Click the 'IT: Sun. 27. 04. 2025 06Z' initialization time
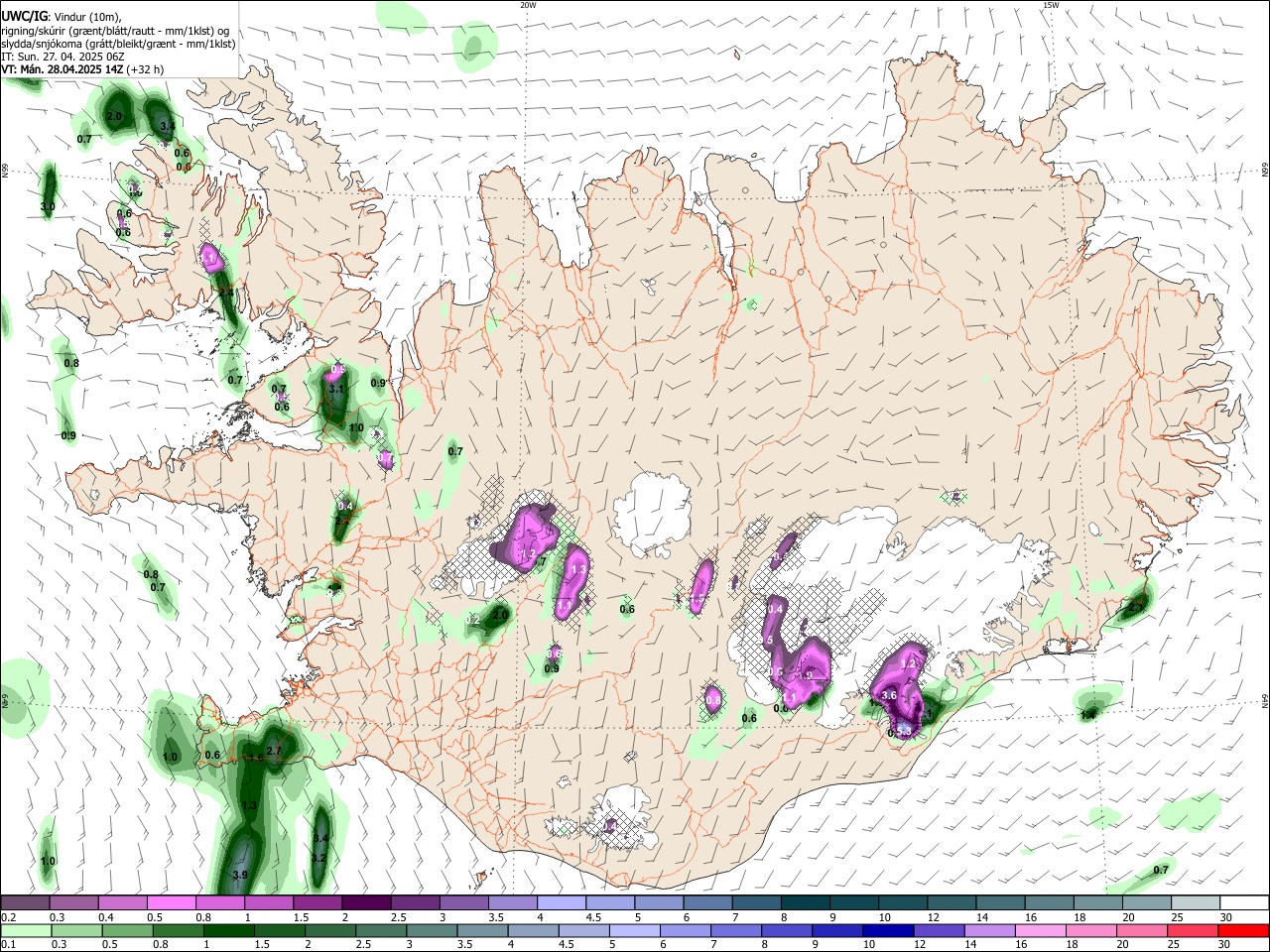Image resolution: width=1270 pixels, height=952 pixels. point(63,57)
